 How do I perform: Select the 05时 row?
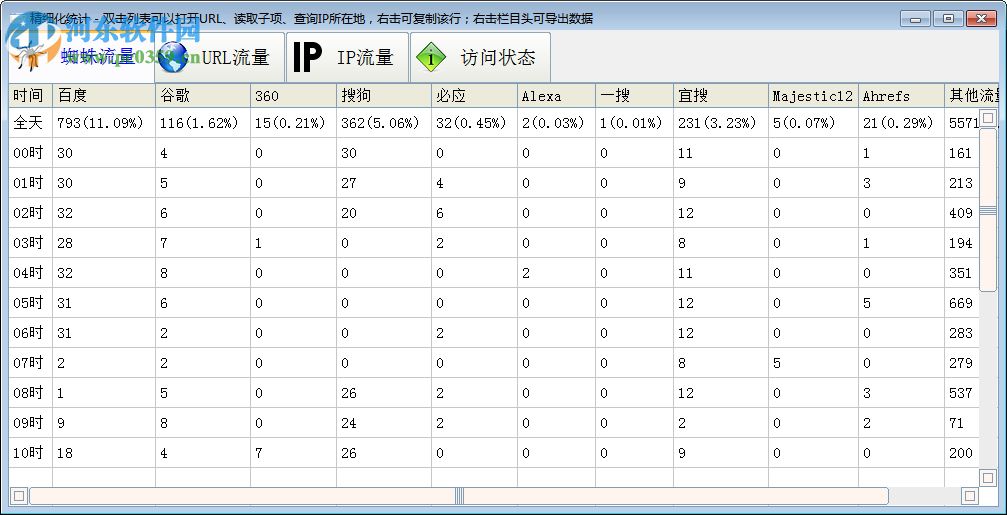point(495,303)
